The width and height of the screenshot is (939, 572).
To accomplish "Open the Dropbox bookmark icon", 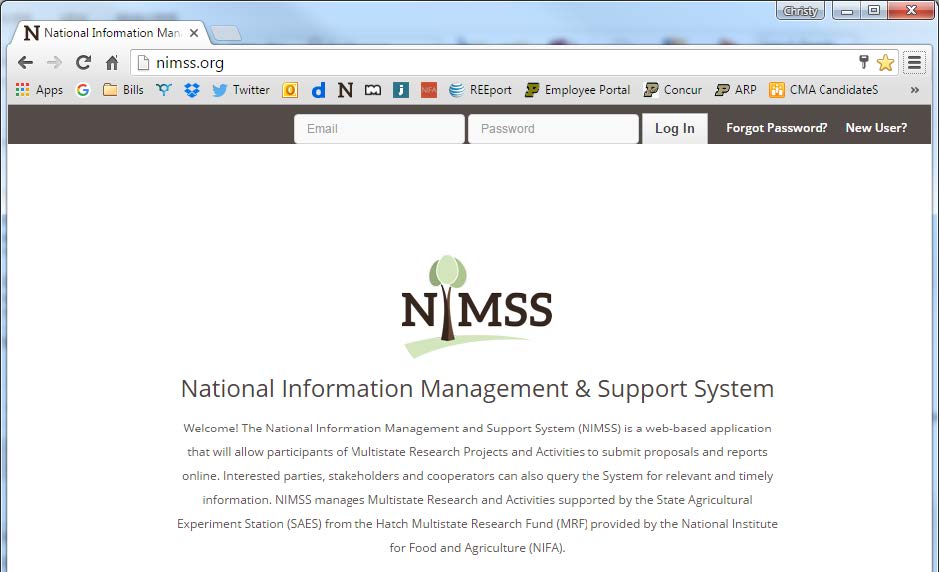I will pos(192,90).
